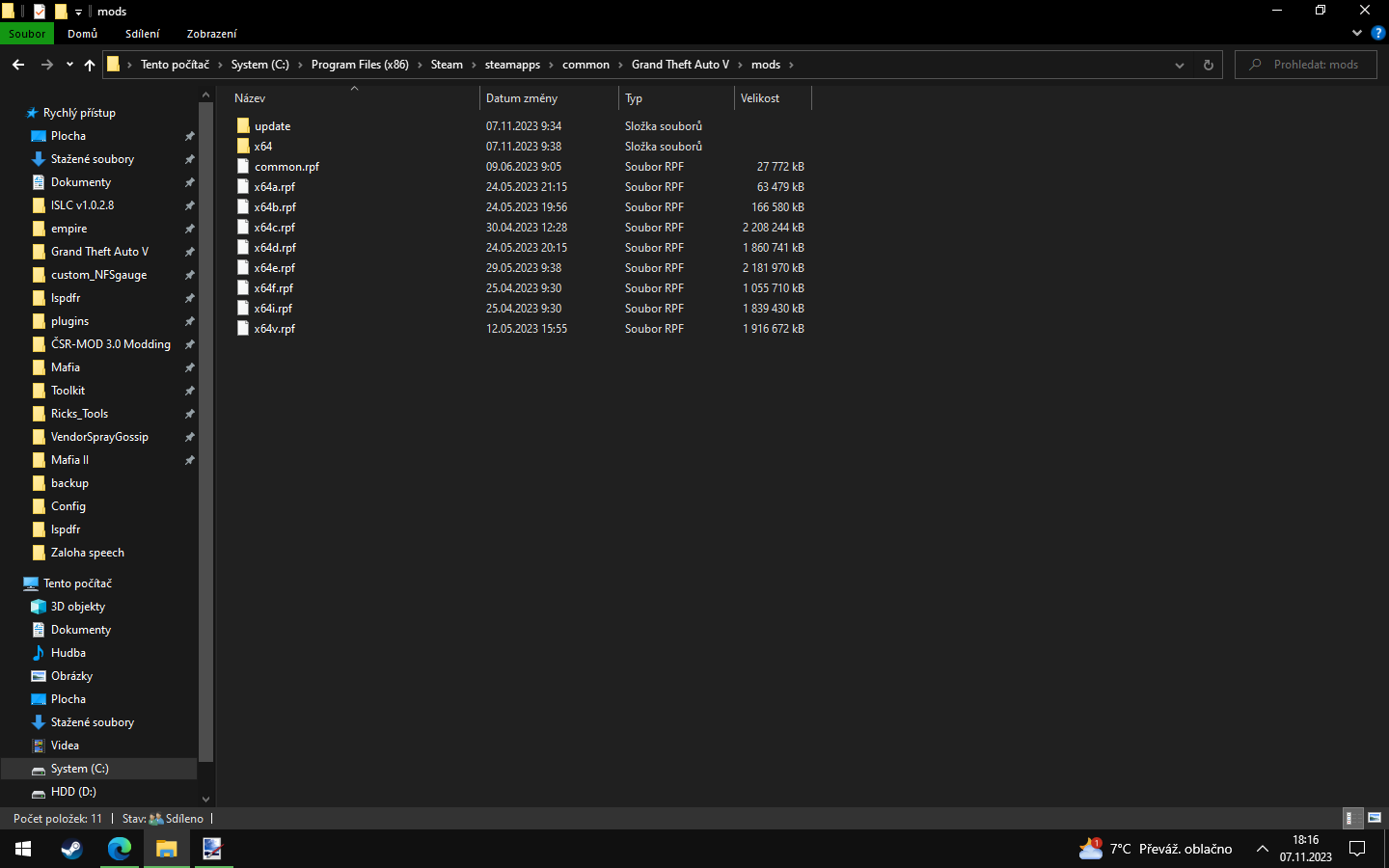Open the weather widget in taskbar

pos(1156,849)
